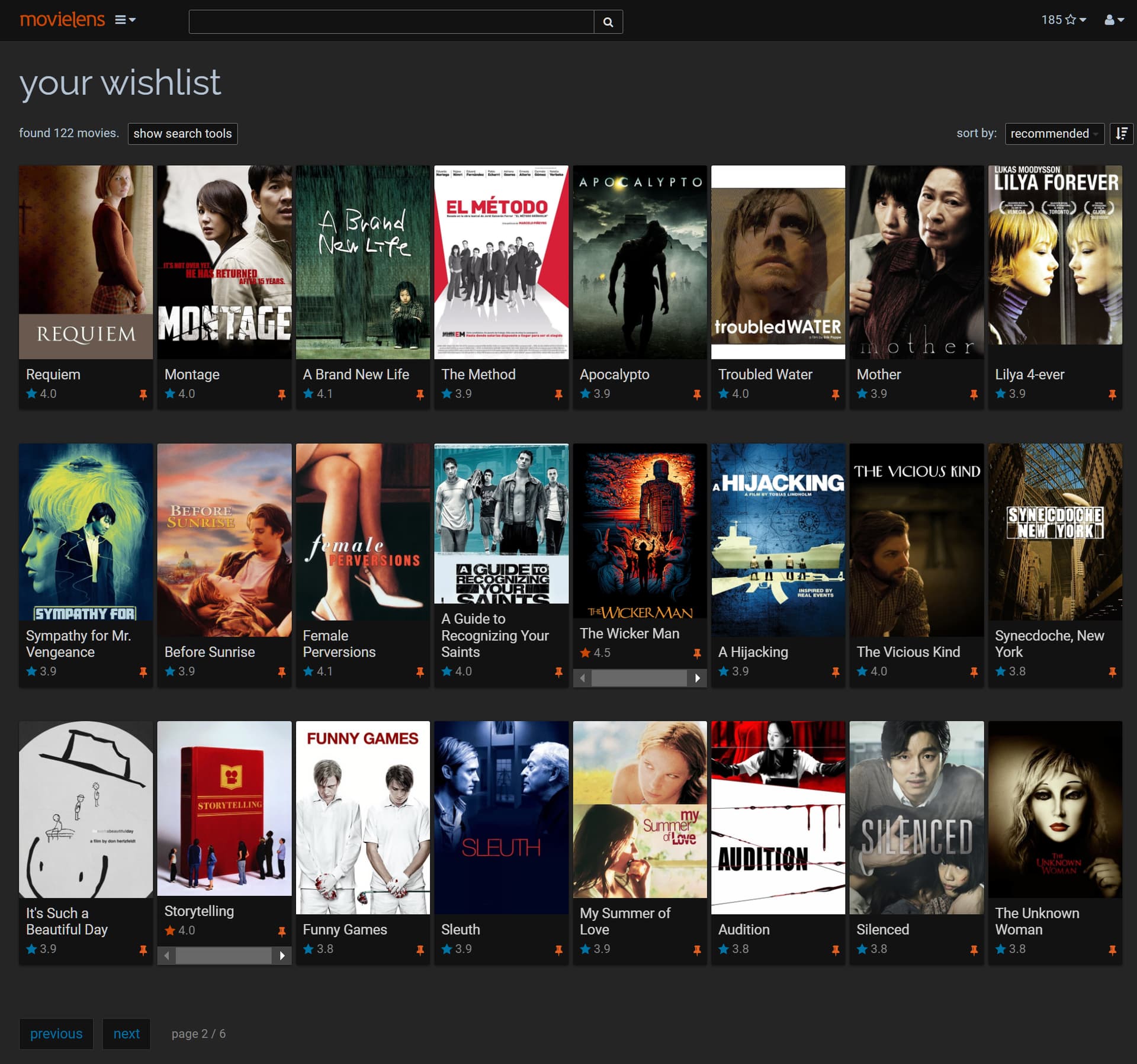Unpin Requiem from the wishlist
Screen dimensions: 1137x1064
click(143, 394)
